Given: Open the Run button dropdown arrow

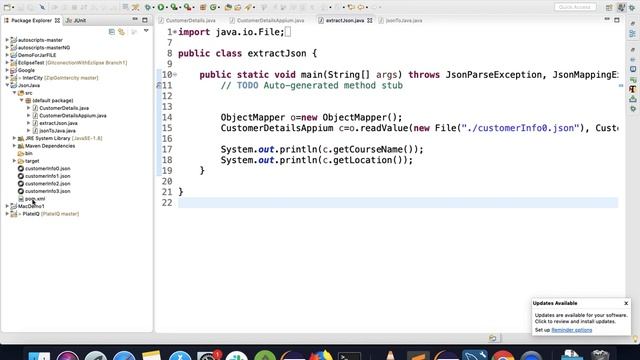Looking at the screenshot, I should click(167, 7).
